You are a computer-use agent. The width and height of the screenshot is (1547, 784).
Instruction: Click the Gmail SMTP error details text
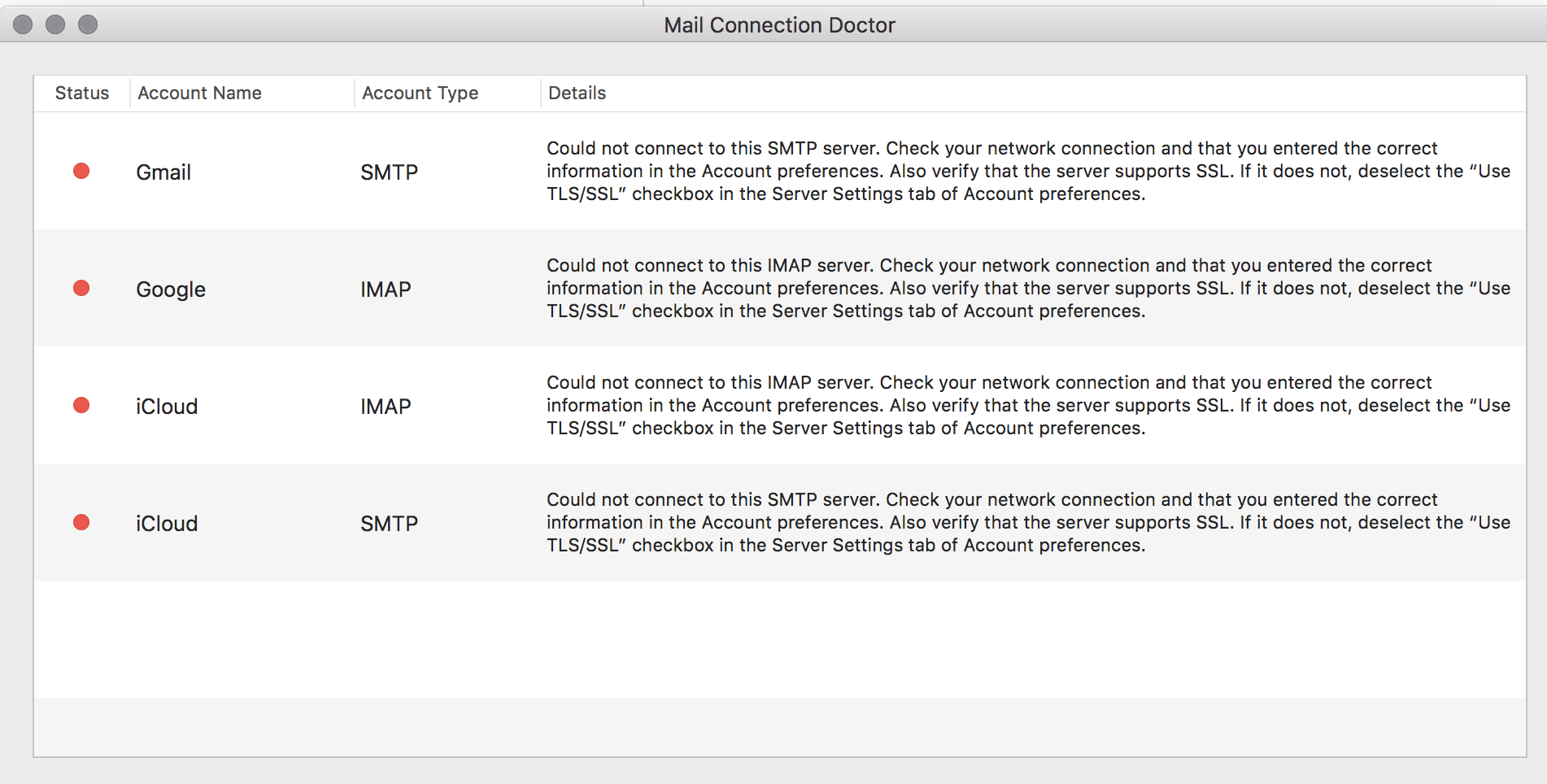pyautogui.click(x=1028, y=171)
